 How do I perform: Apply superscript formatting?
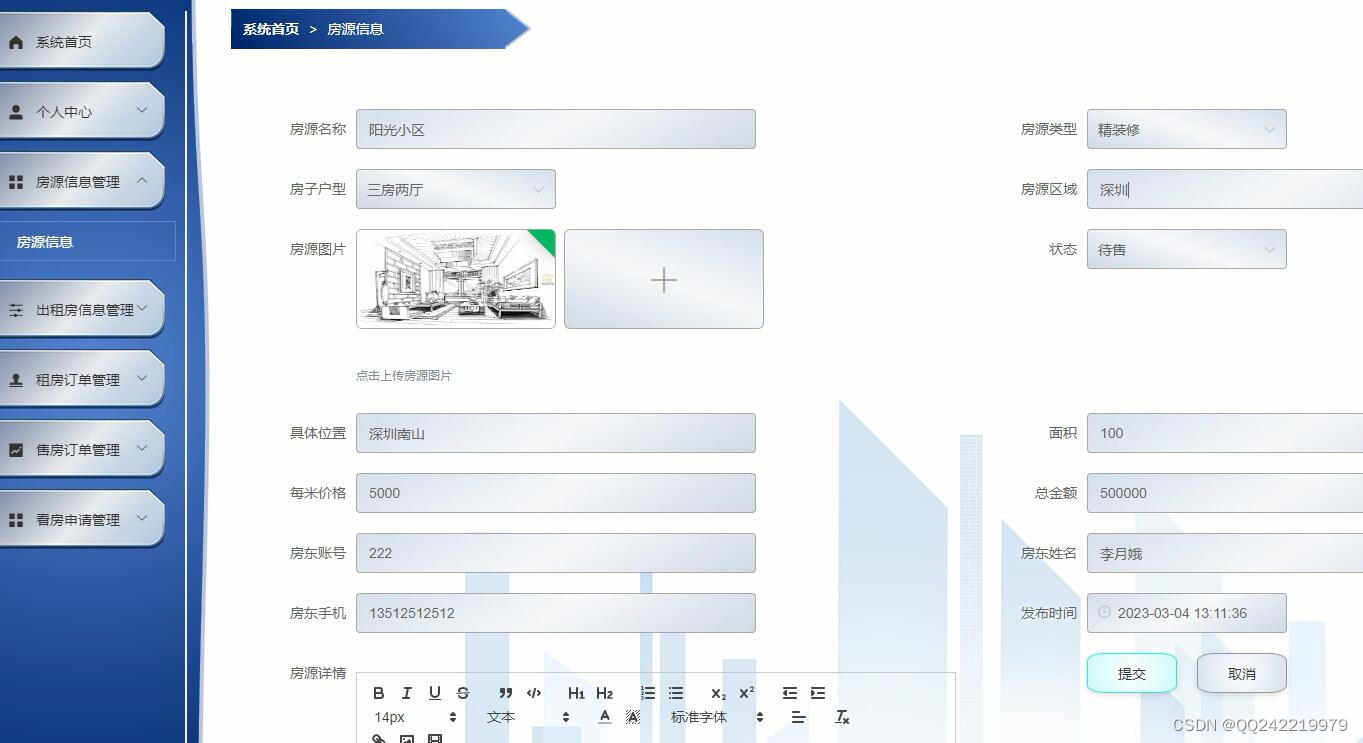tap(745, 692)
